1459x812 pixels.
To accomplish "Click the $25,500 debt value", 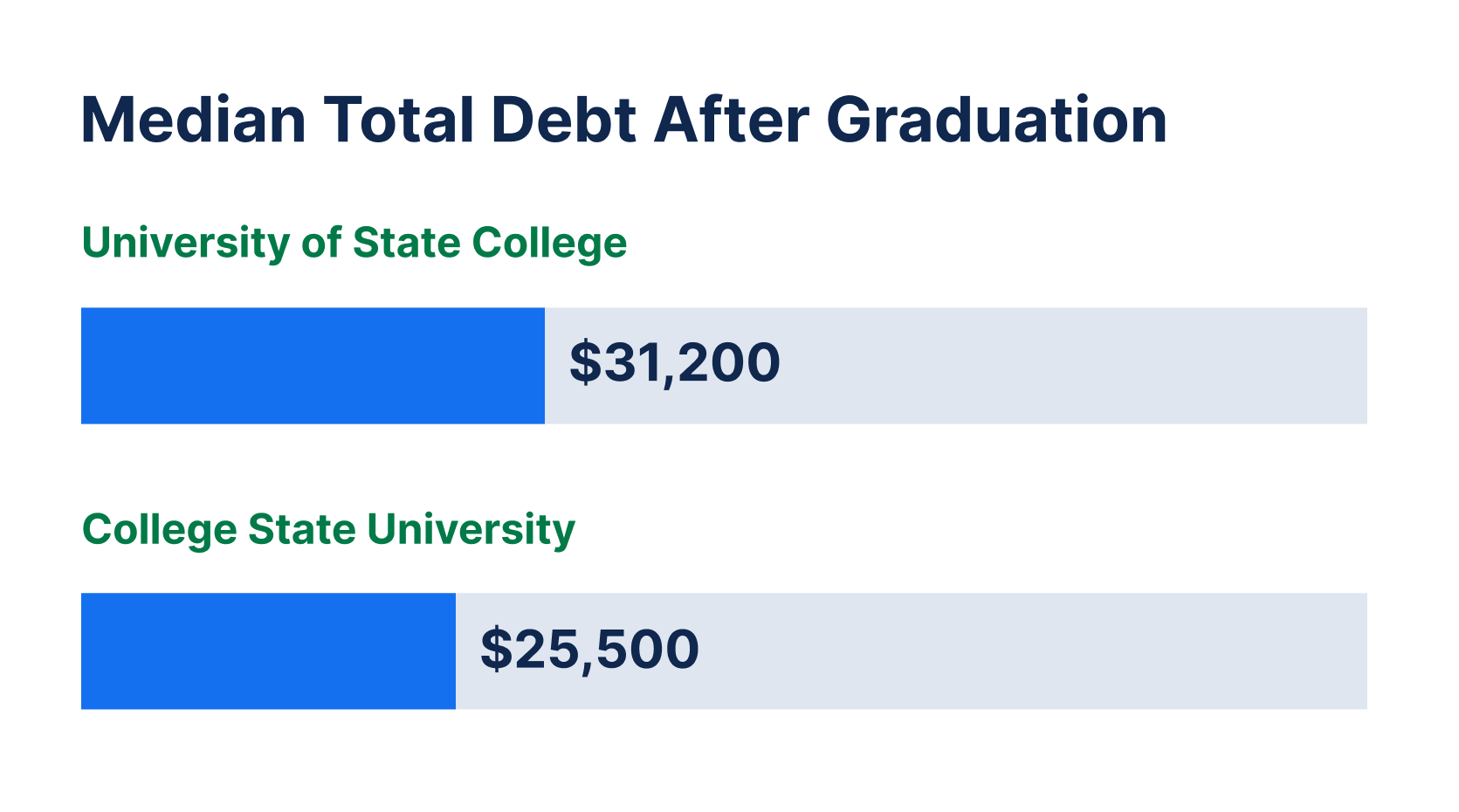I will [x=589, y=650].
